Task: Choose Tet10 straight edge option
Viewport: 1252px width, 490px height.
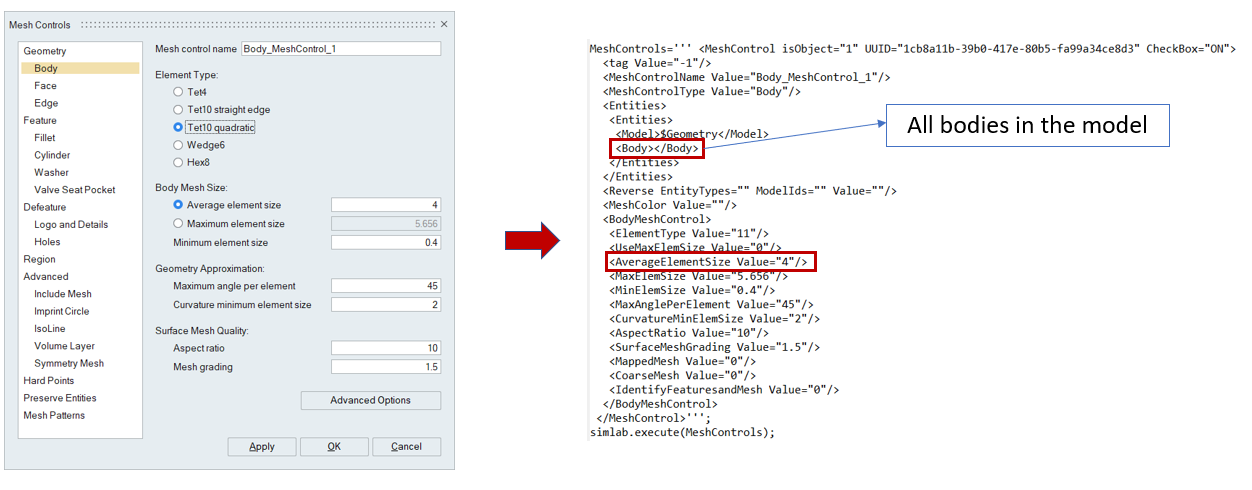Action: 178,110
